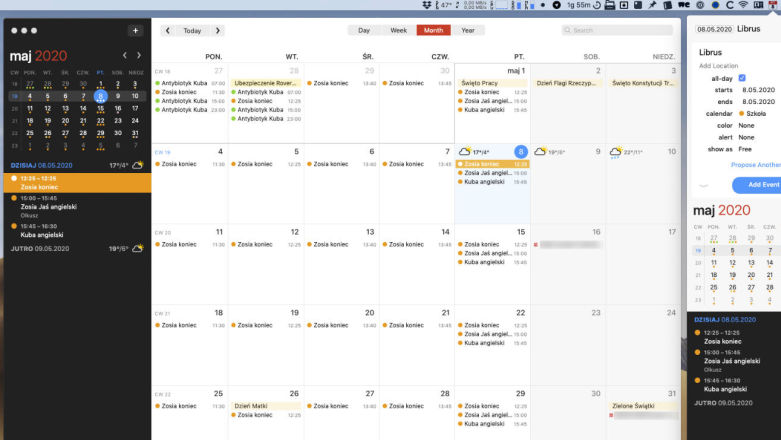Click orange Szkoła calendar dot
Viewport: 781px width, 440px height.
(742, 114)
